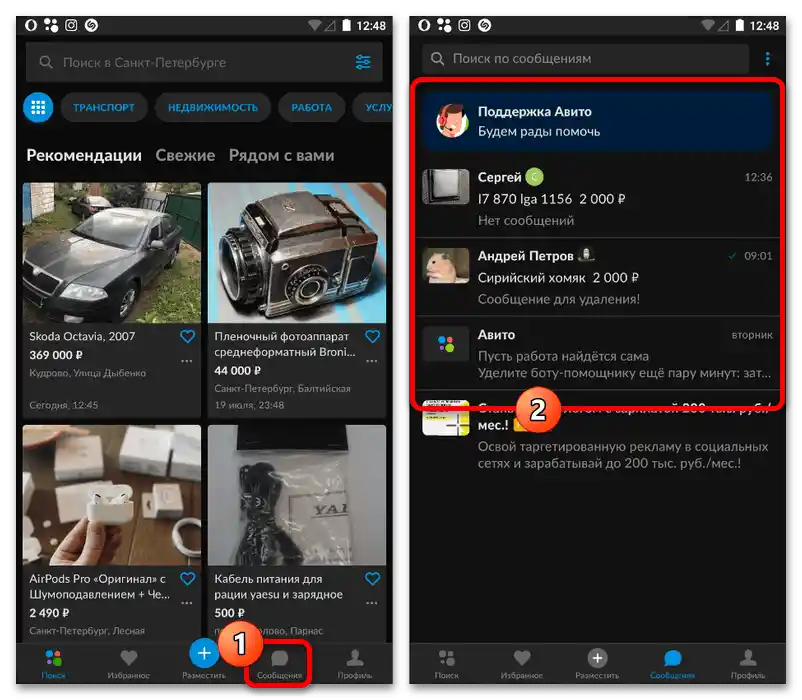Select the Работа category chip
Viewport: 802px width, 700px height.
point(311,107)
